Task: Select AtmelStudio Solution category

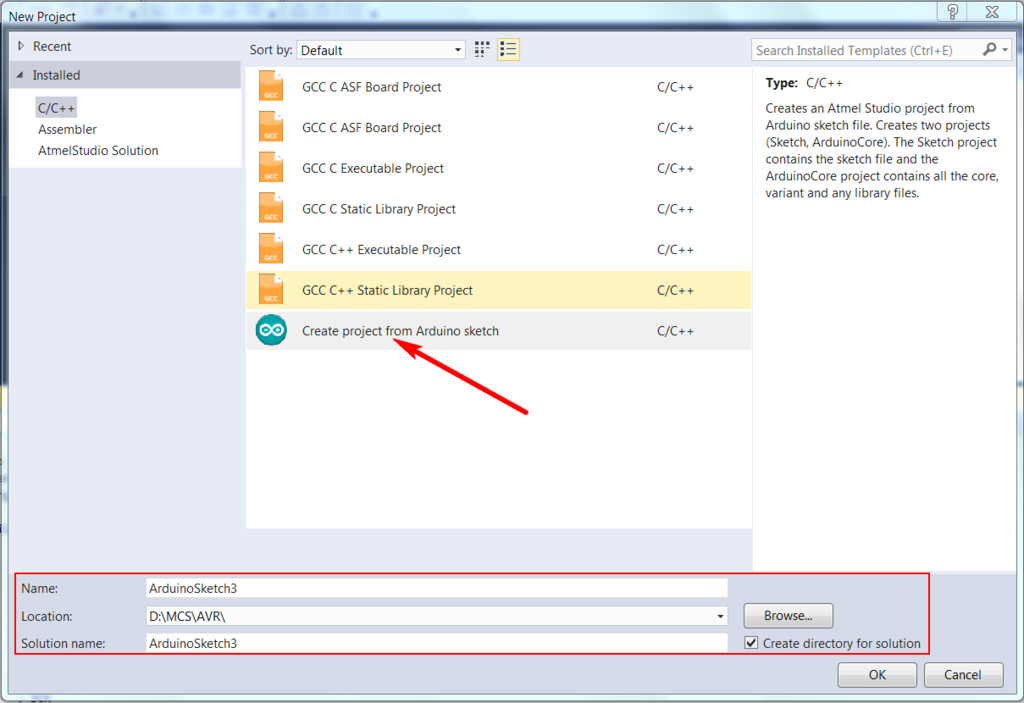Action: click(x=98, y=150)
